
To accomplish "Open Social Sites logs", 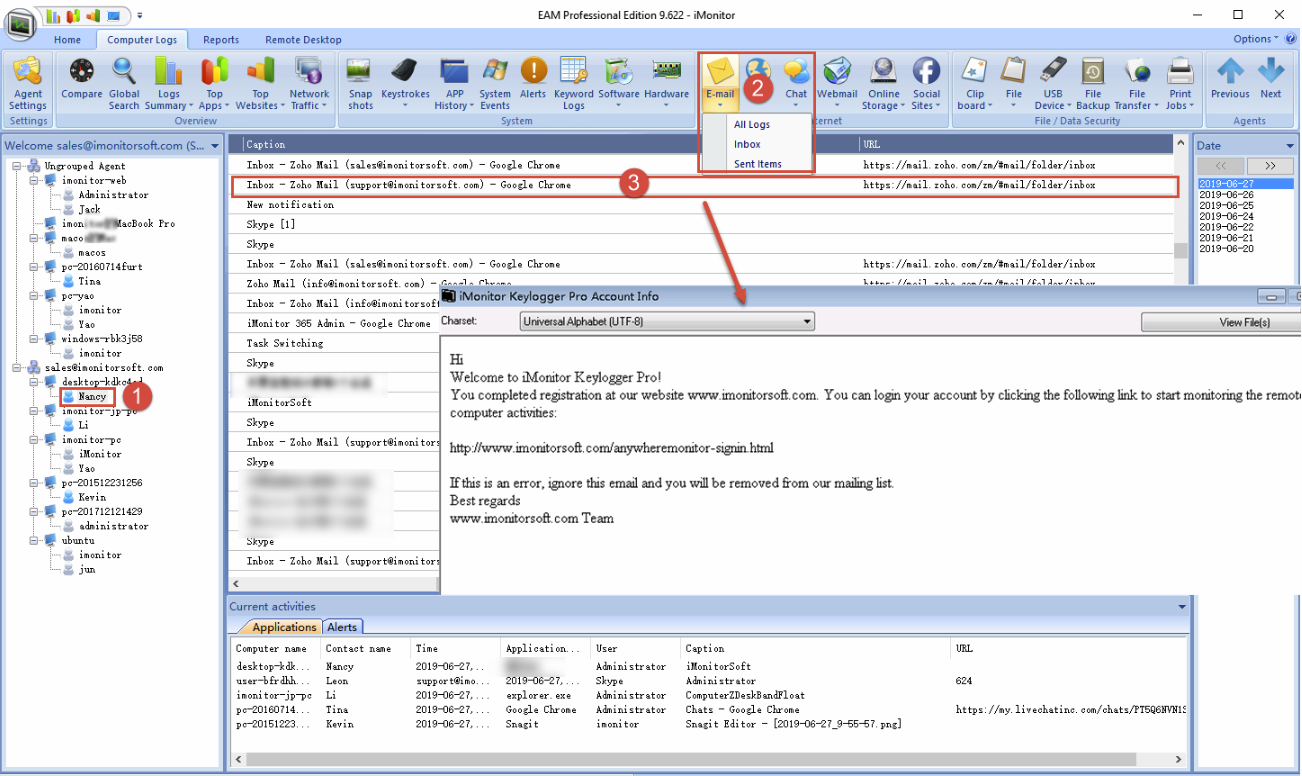I will 926,84.
